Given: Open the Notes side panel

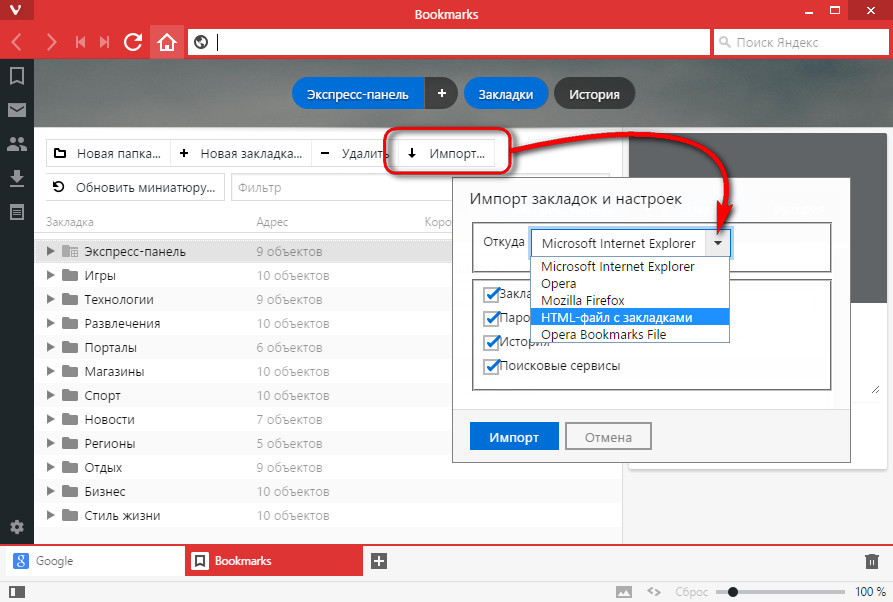Looking at the screenshot, I should 17,212.
